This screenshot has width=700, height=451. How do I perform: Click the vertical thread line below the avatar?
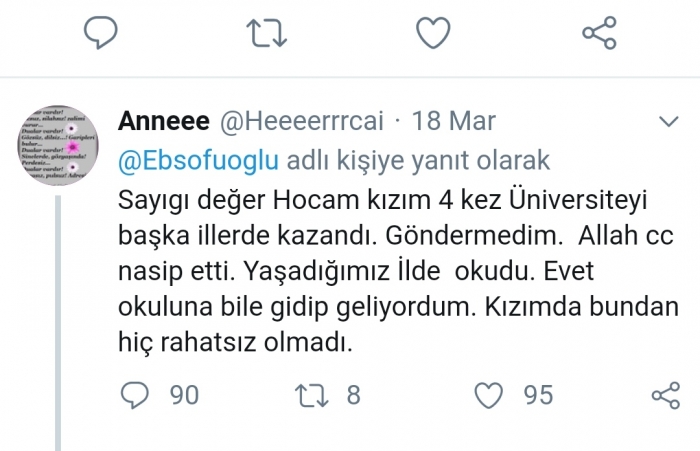pyautogui.click(x=60, y=320)
